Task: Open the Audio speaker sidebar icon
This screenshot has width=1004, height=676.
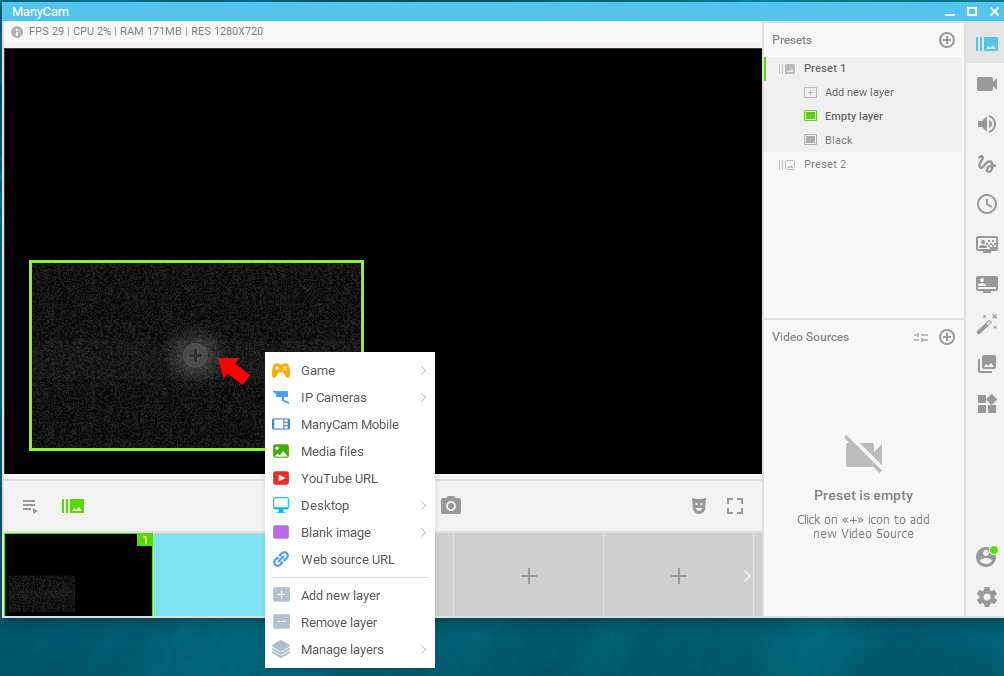Action: 987,124
